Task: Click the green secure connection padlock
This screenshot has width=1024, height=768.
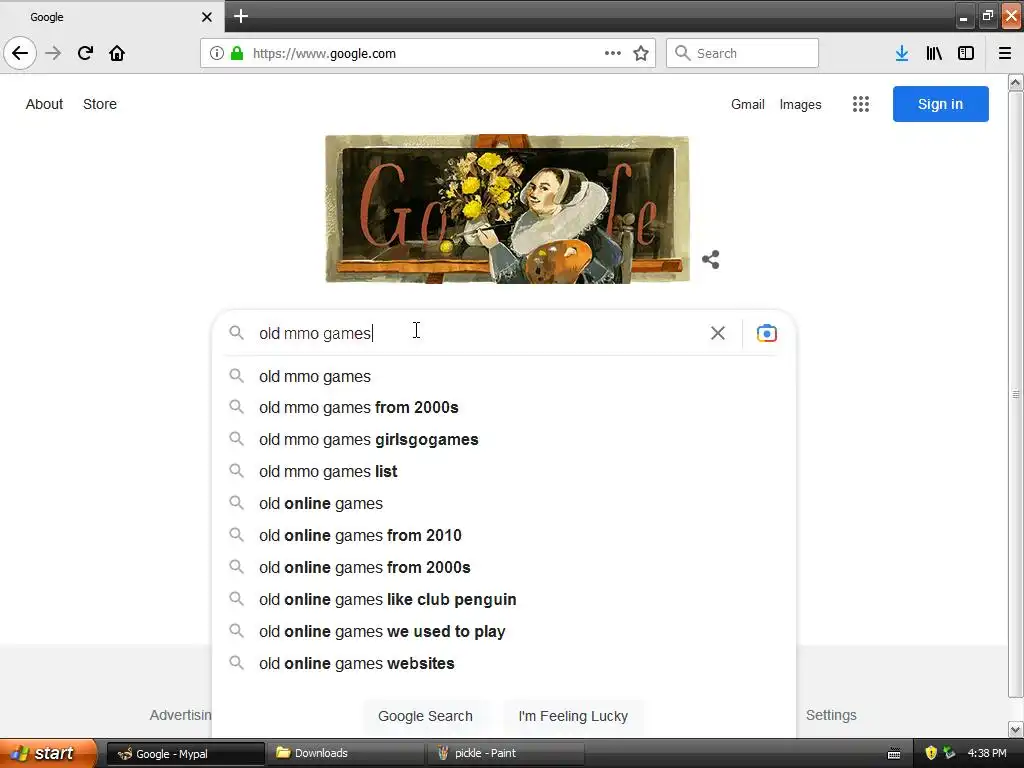Action: pyautogui.click(x=237, y=53)
